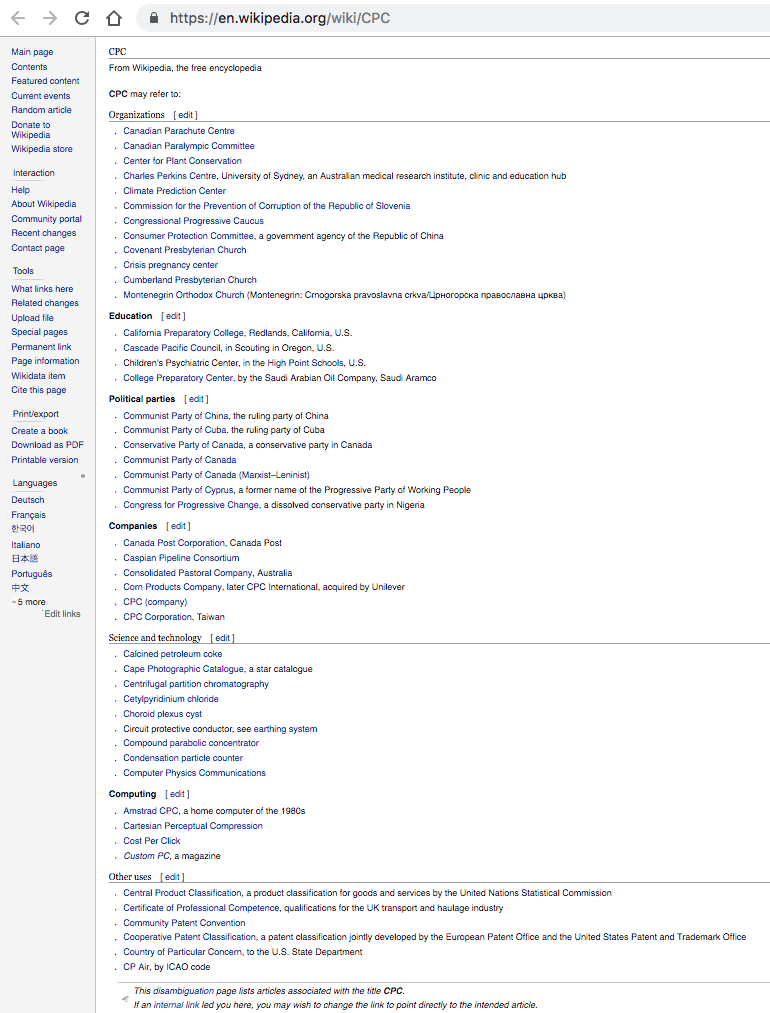
Task: Switch language to Deutsch
Action: (28, 499)
